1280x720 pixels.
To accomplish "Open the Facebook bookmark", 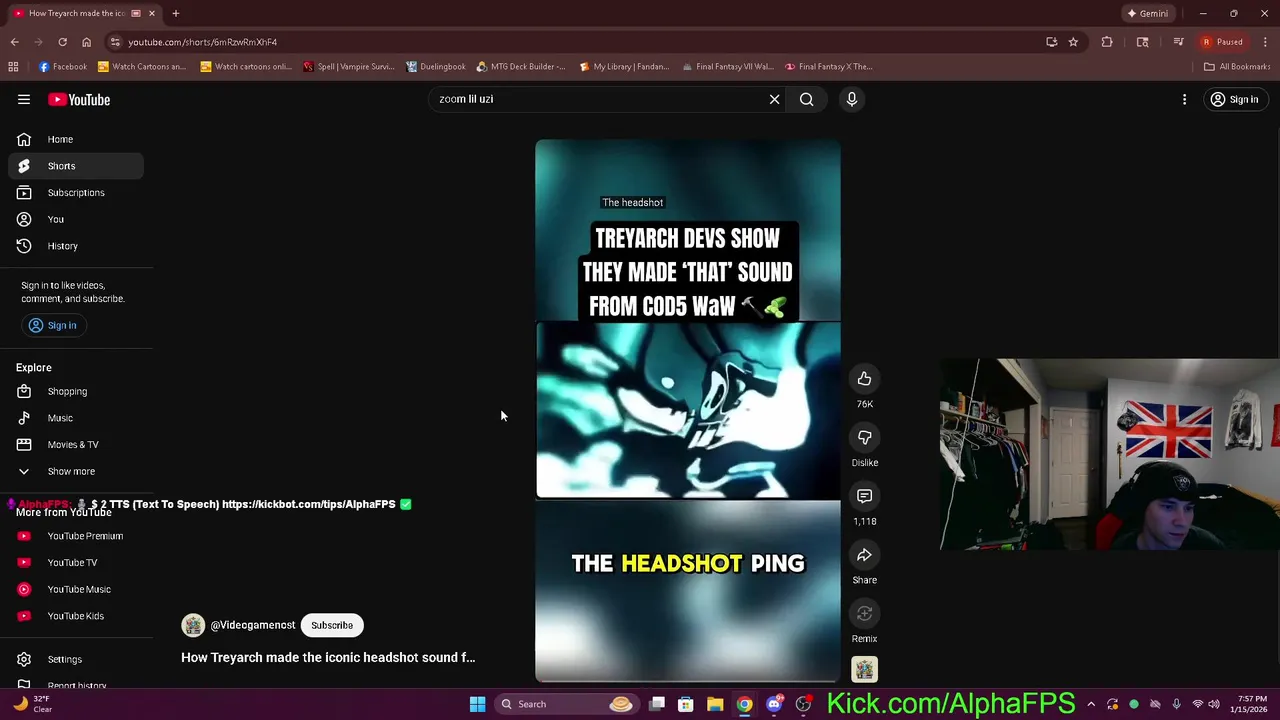I will [63, 67].
